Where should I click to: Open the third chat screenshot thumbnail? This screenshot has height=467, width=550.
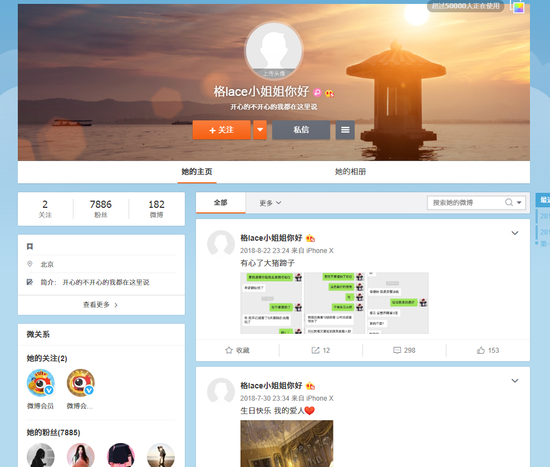(398, 303)
